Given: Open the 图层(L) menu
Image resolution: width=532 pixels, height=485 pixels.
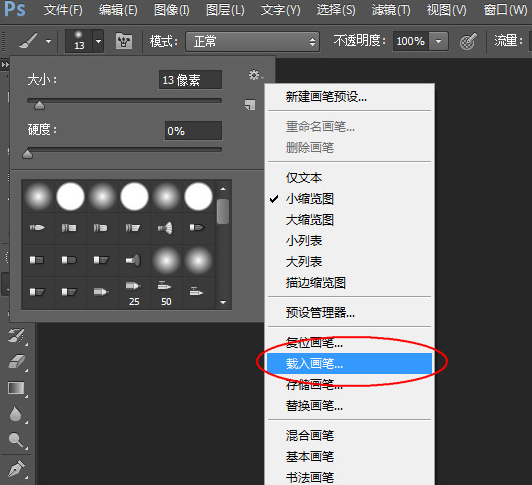Looking at the screenshot, I should (225, 10).
